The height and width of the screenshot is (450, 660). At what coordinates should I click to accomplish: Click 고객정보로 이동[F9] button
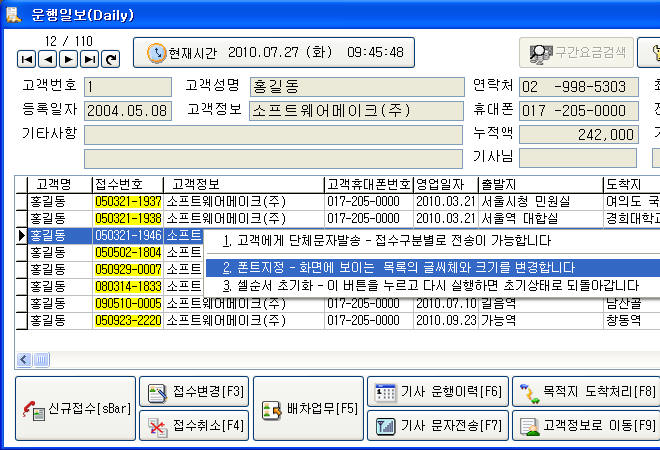pyautogui.click(x=586, y=426)
